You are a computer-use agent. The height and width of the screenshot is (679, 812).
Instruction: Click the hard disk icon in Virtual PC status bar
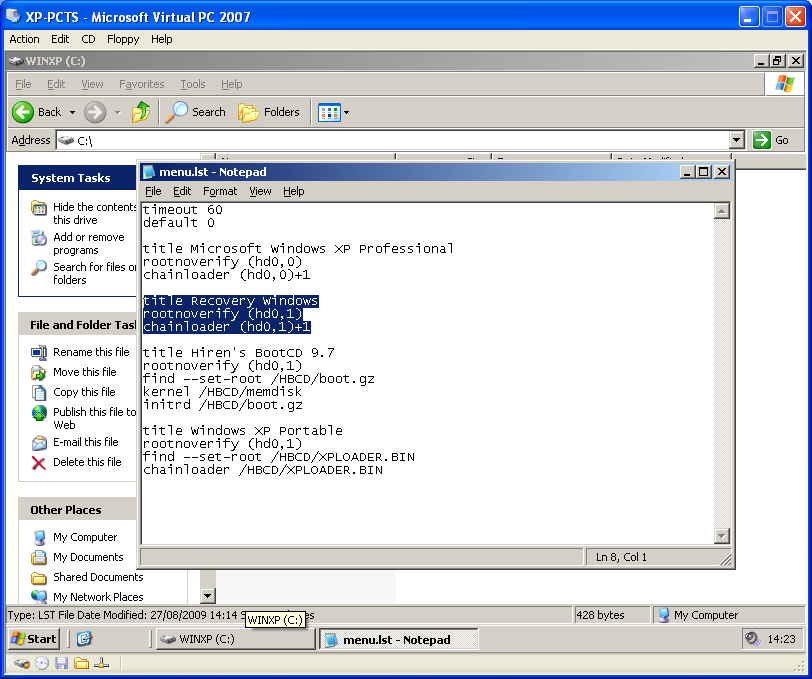point(21,663)
